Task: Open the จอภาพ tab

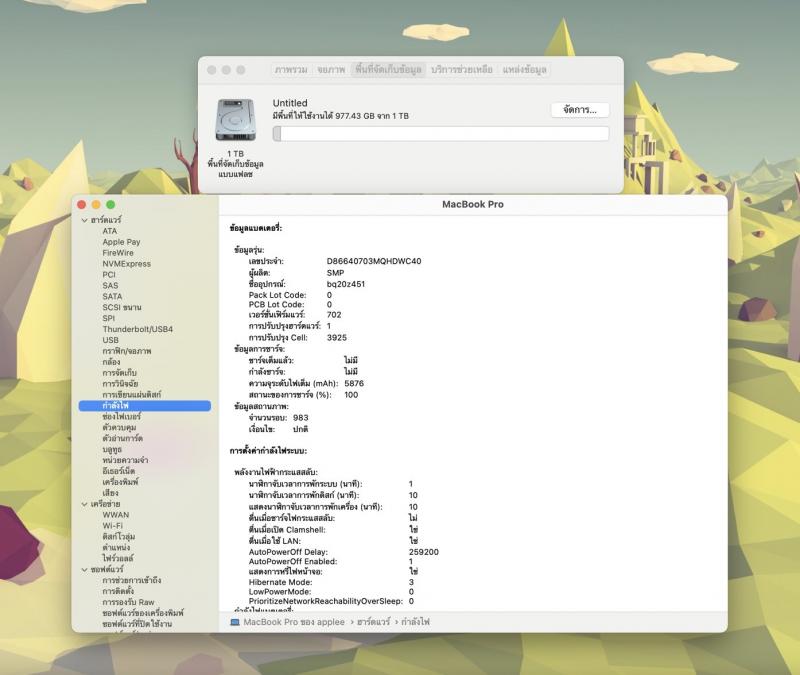Action: [x=331, y=69]
